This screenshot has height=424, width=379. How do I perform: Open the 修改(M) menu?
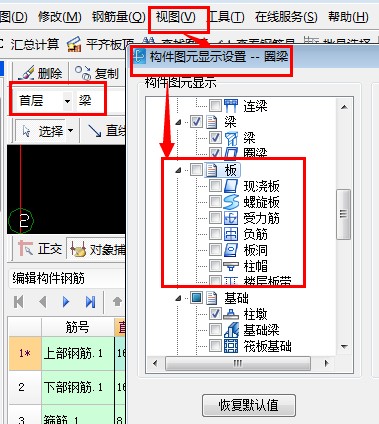[x=60, y=17]
